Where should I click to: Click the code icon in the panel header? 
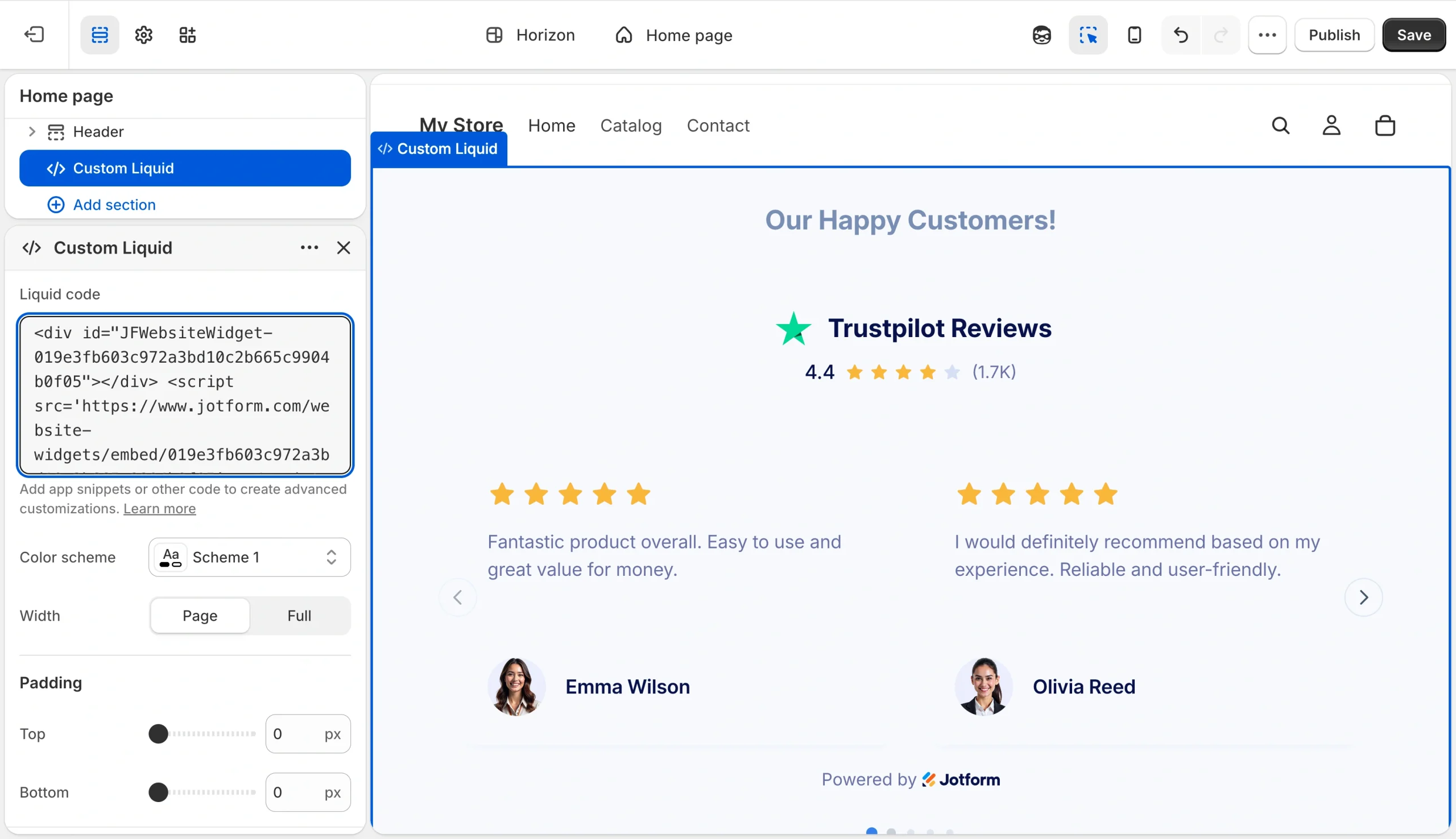(32, 248)
